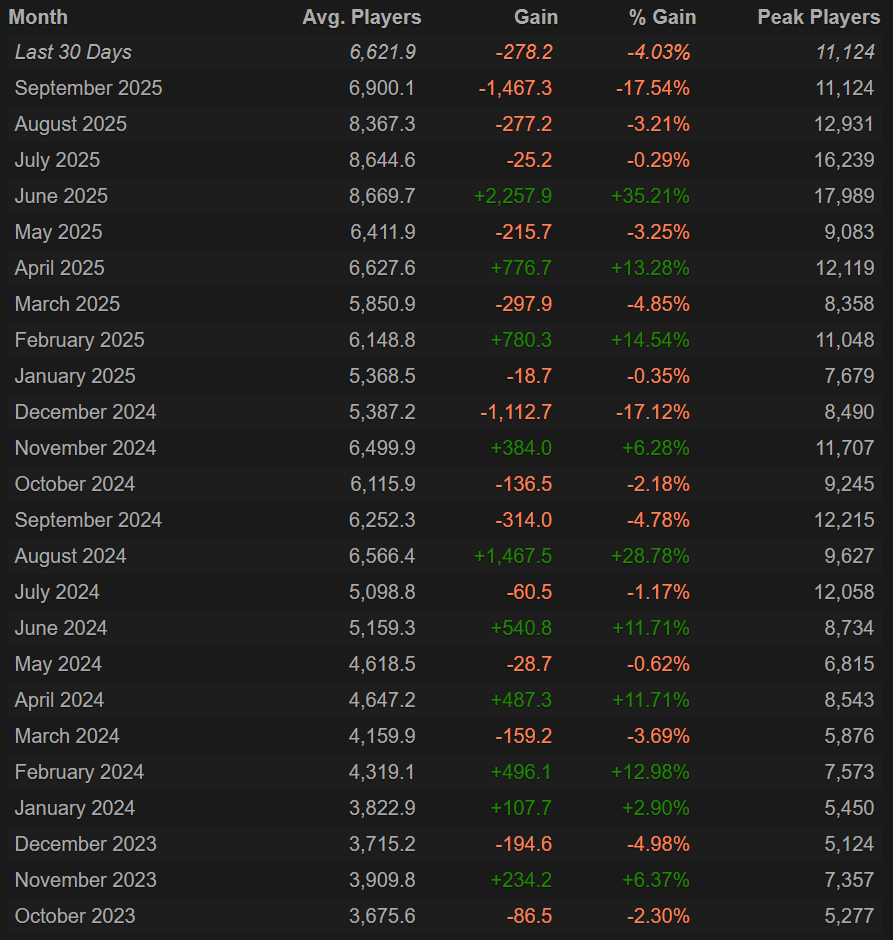
Task: Click average players value 3,715.2
Action: coord(382,843)
